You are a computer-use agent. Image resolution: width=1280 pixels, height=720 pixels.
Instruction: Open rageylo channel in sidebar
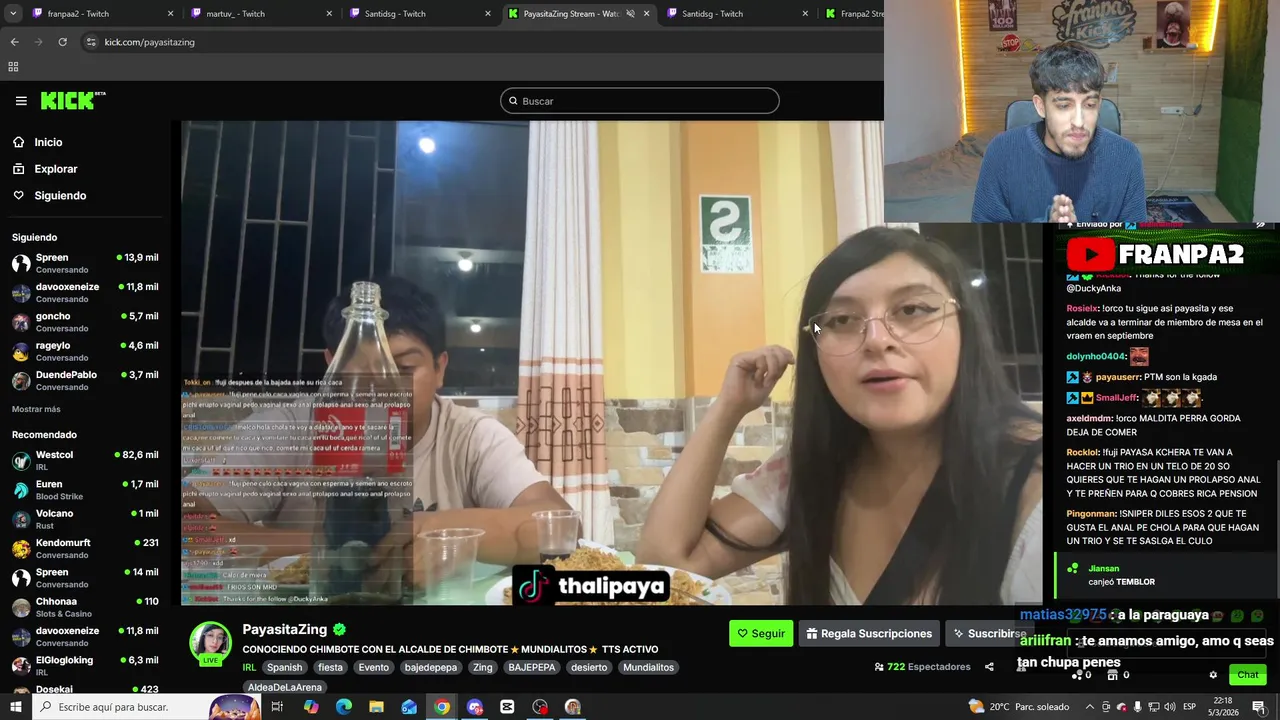(x=85, y=351)
